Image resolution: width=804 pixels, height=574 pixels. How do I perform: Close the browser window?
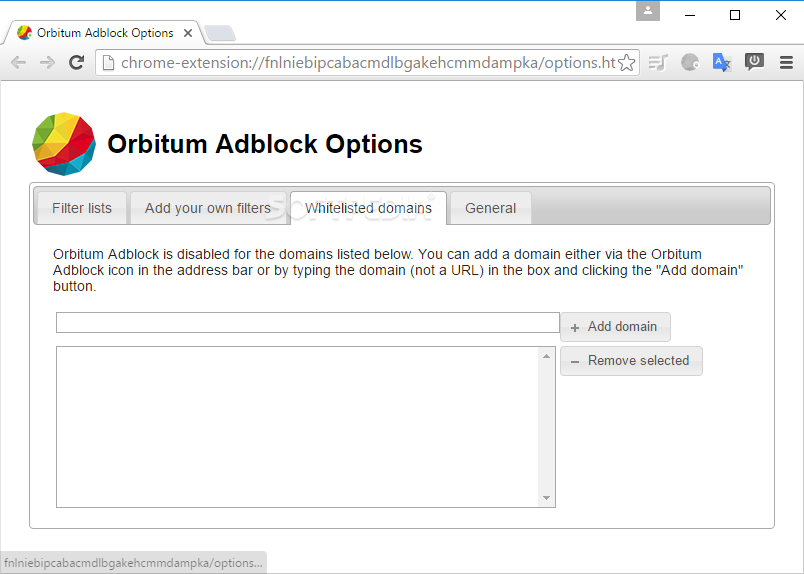click(780, 15)
